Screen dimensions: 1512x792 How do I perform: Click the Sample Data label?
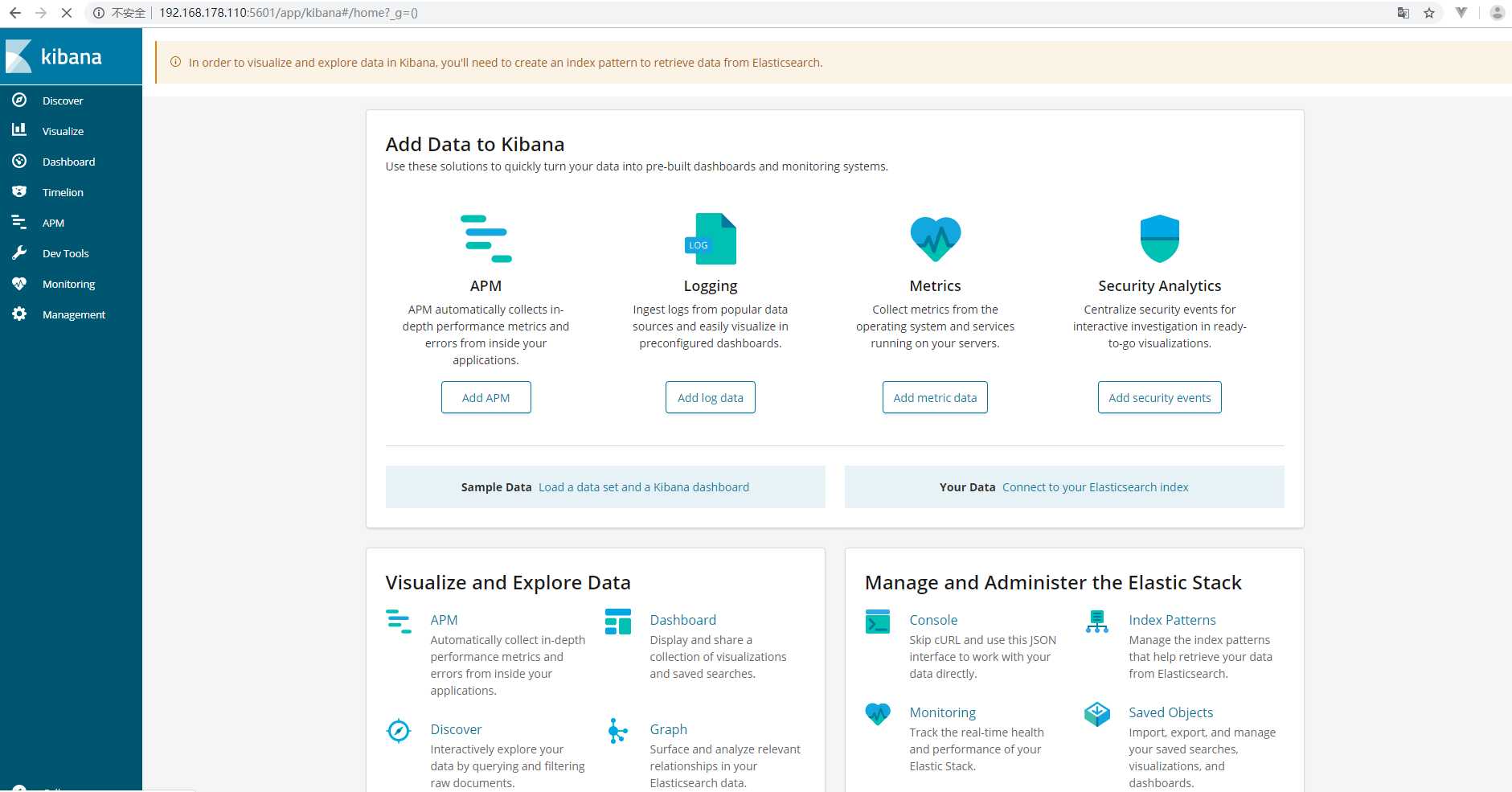coord(496,487)
